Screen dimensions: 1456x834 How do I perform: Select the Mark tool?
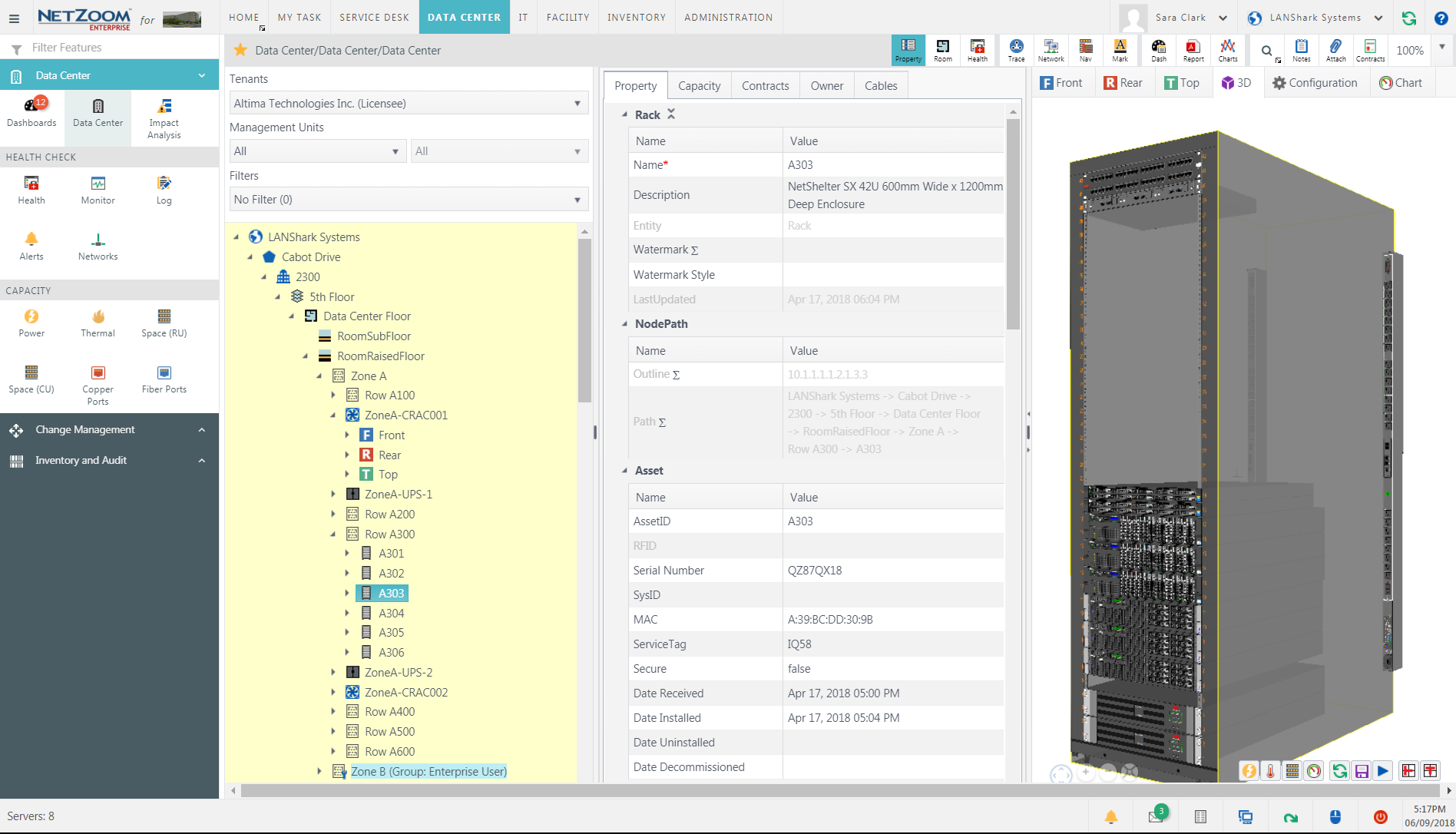1120,50
